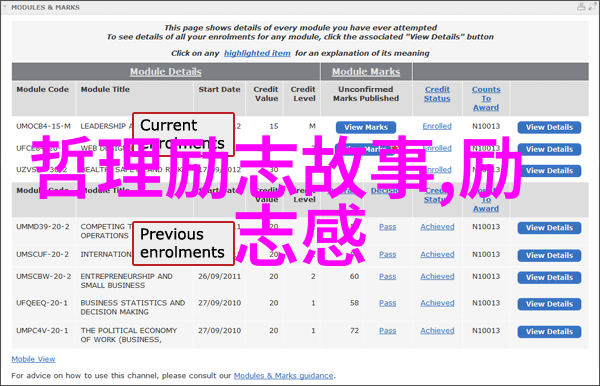This screenshot has height=386, width=600.
Task: Click mark 60 for UMSCBW-20-2
Action: coord(354,277)
